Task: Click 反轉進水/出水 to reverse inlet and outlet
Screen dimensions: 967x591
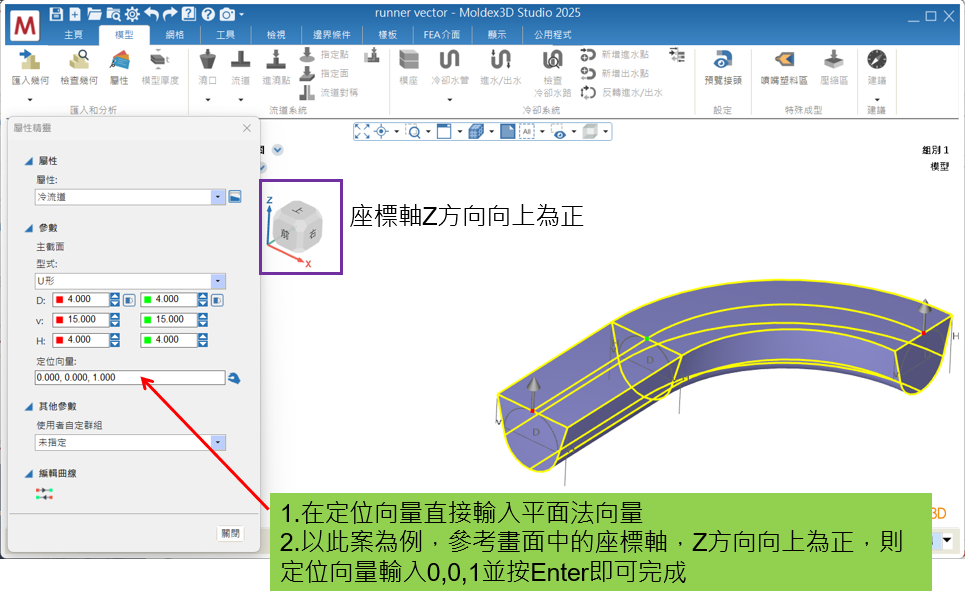Action: (x=632, y=92)
